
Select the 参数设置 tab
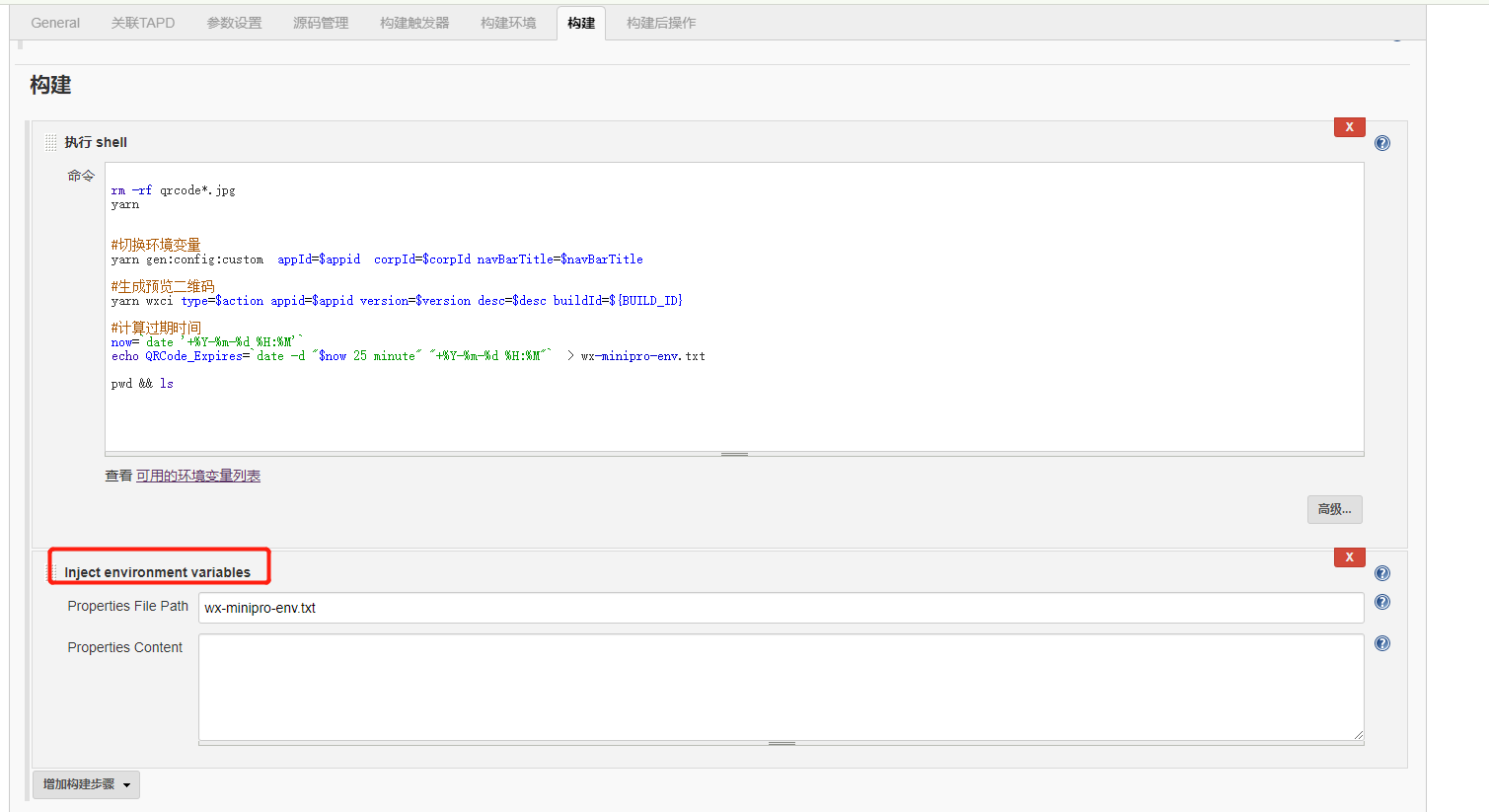234,22
